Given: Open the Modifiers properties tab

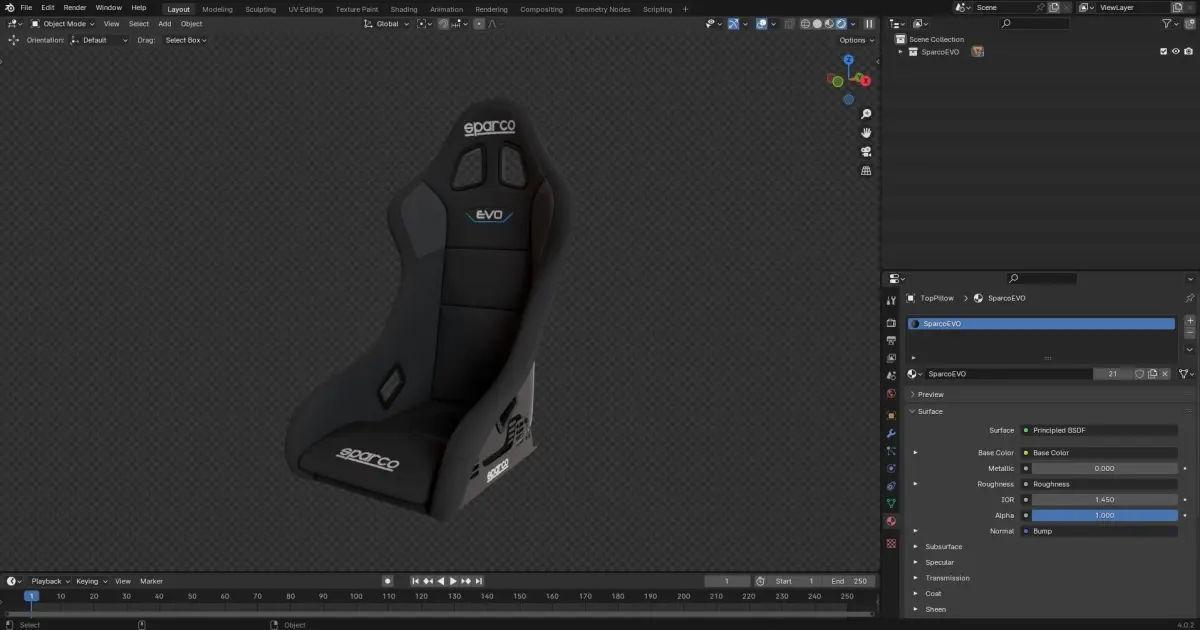Looking at the screenshot, I should coord(891,433).
